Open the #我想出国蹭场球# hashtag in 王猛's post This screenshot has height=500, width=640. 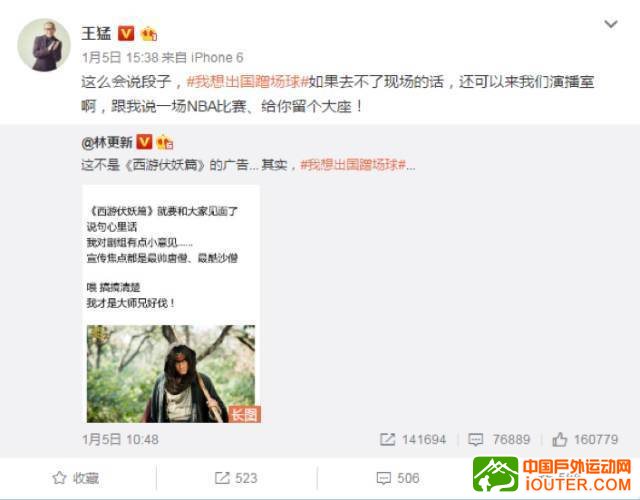pyautogui.click(x=247, y=82)
